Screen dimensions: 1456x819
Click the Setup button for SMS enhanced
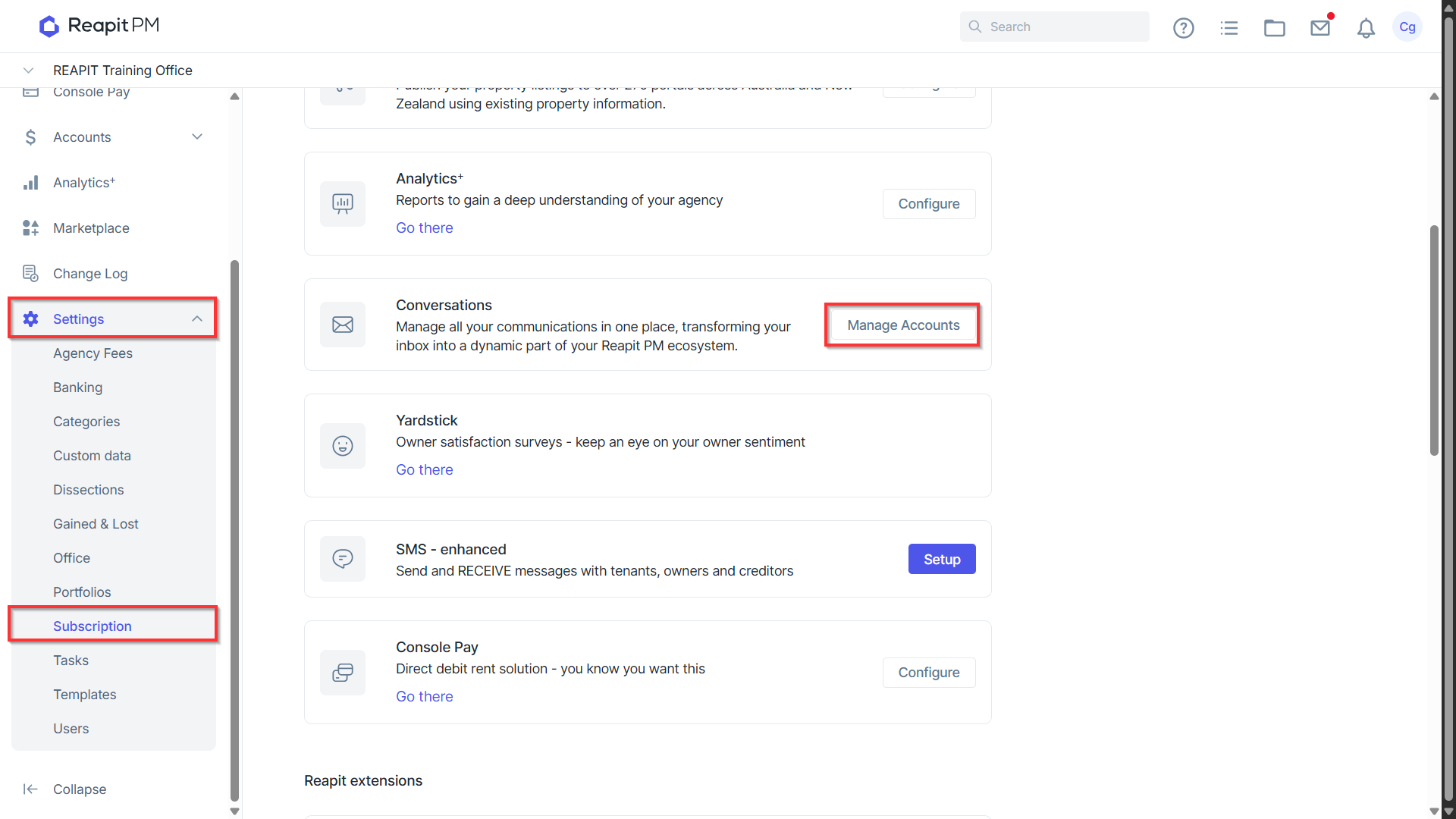(942, 560)
